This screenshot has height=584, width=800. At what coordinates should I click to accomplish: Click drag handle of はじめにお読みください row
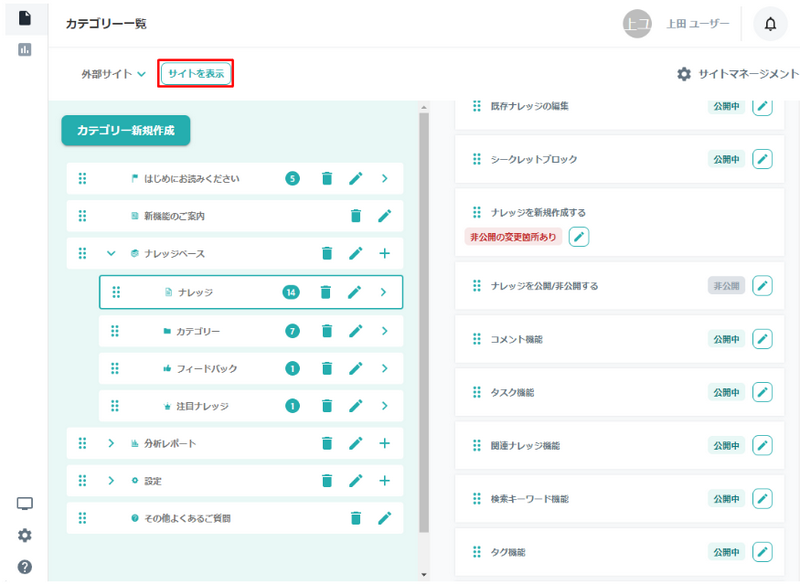pos(82,179)
